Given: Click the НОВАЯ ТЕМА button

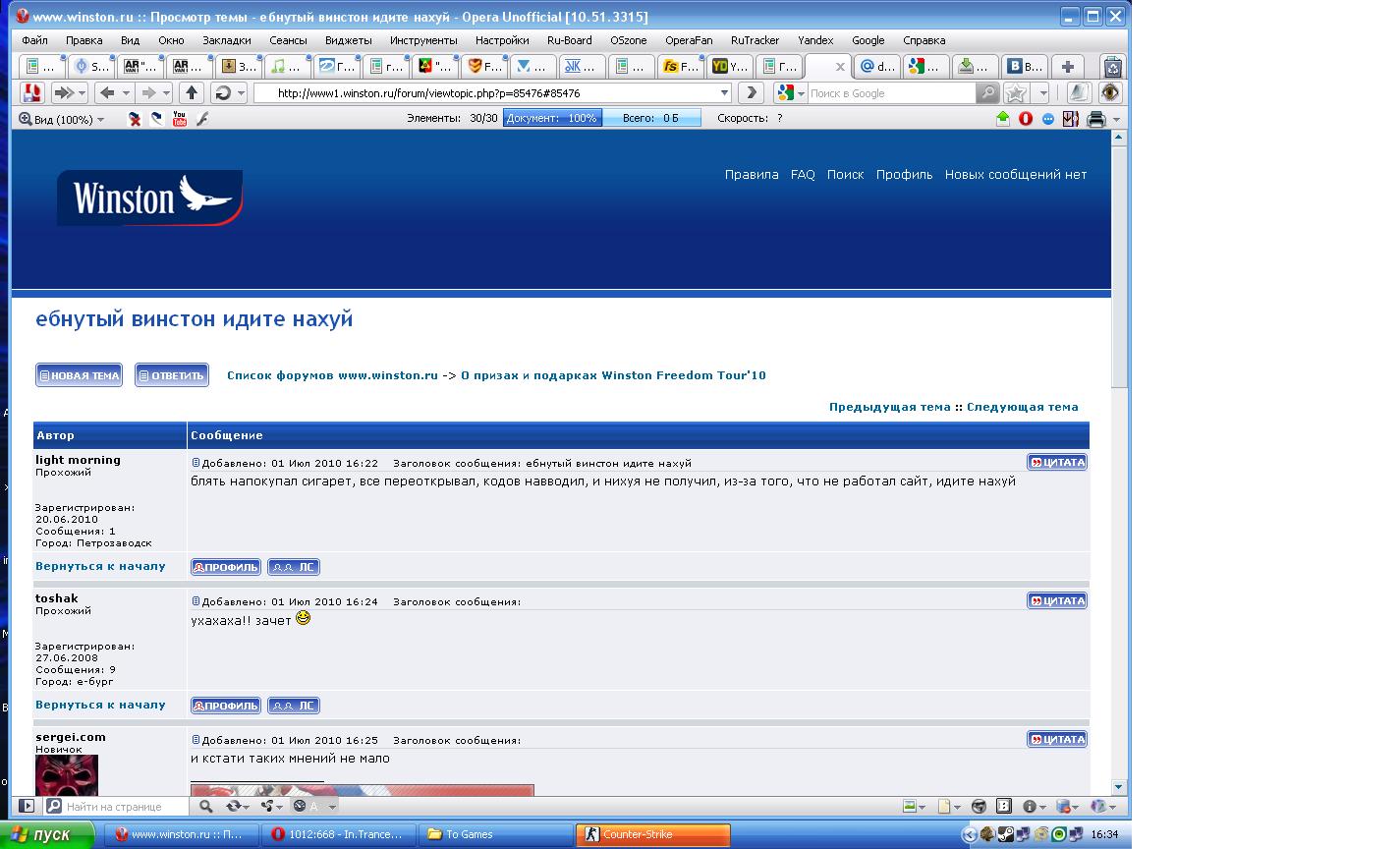Looking at the screenshot, I should coord(79,375).
